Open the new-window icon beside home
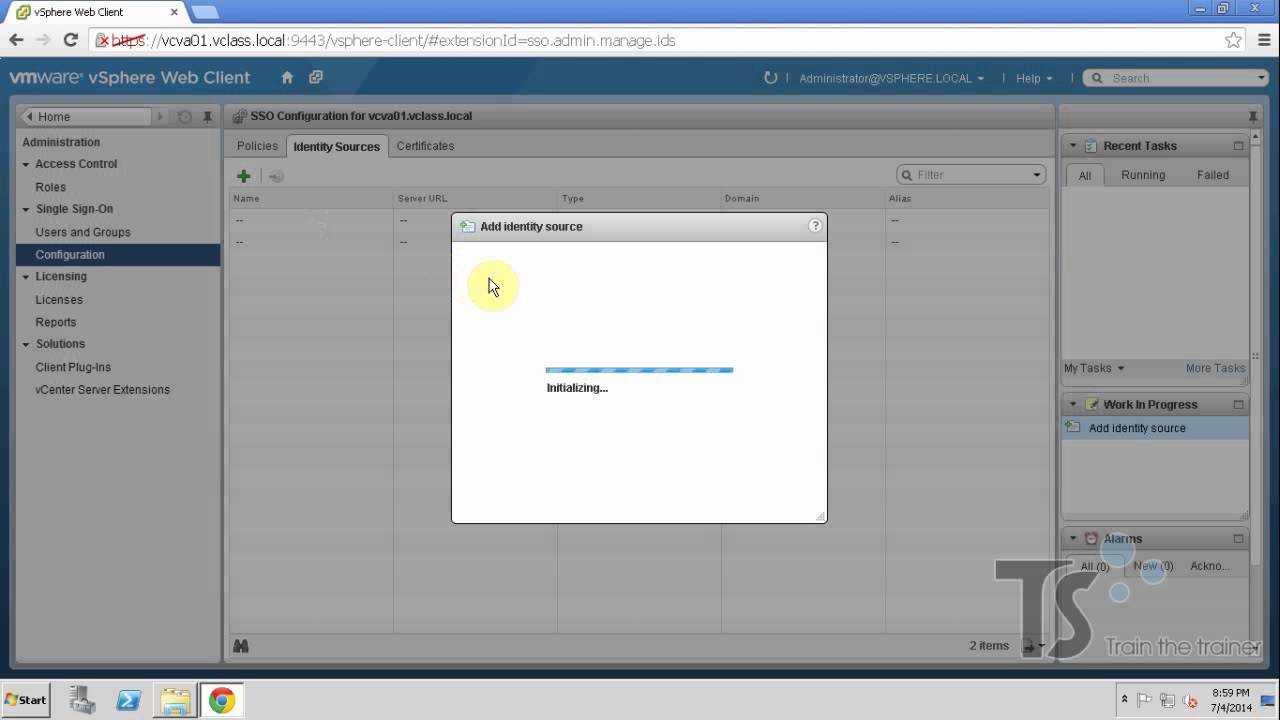Screen dimensions: 1280x720 pos(316,77)
